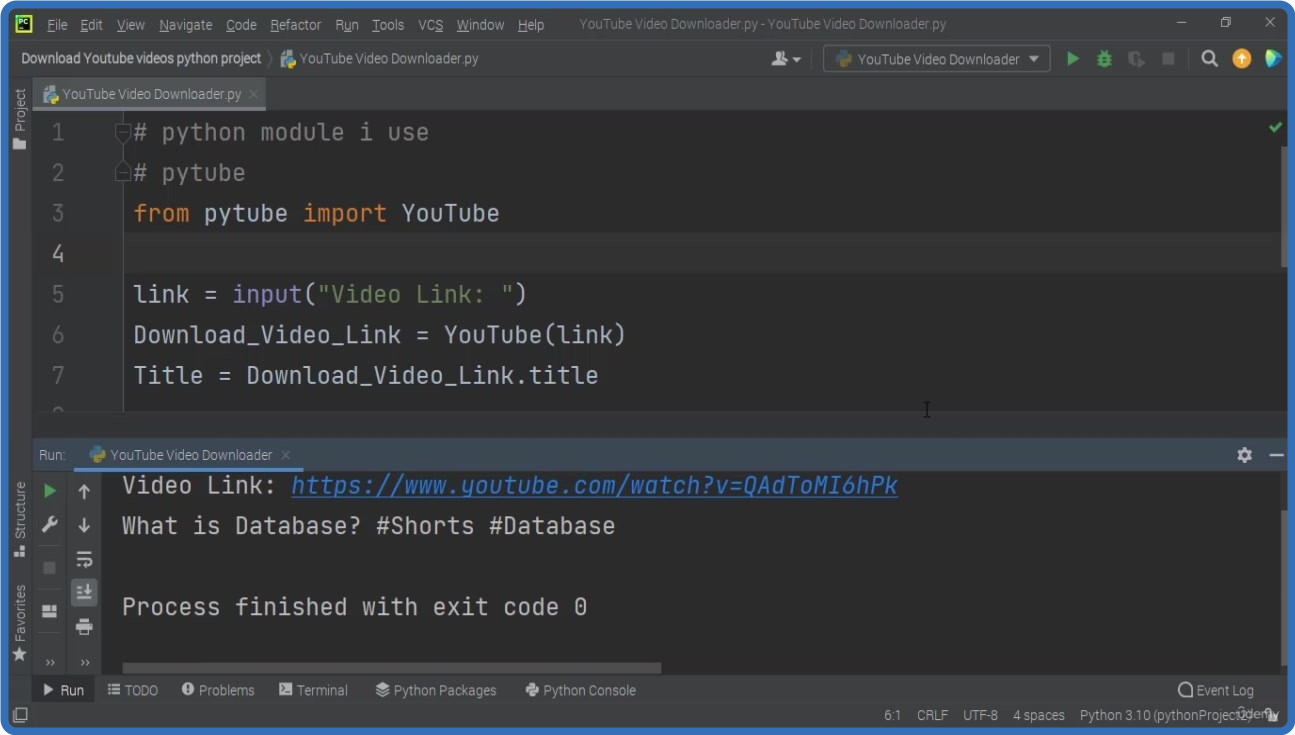Open Run panel settings gear
Viewport: 1295px width, 735px height.
coord(1244,455)
